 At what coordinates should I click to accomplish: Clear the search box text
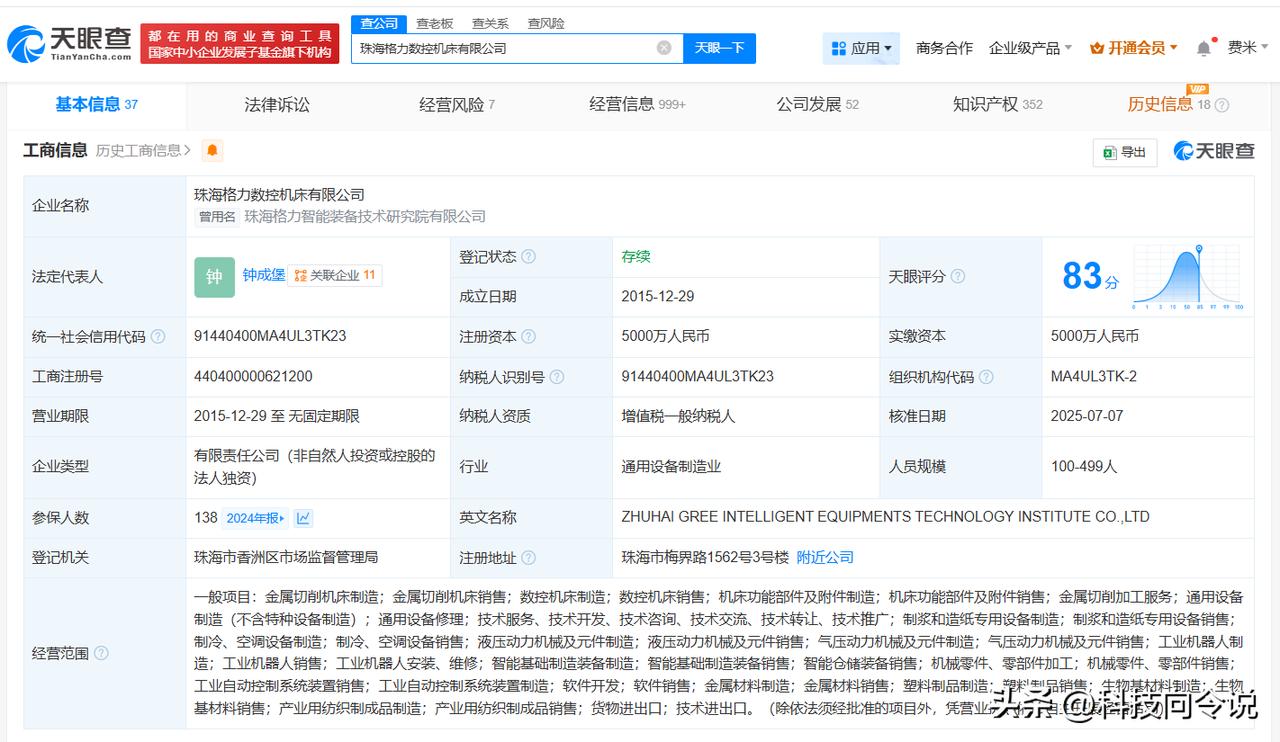[x=664, y=48]
